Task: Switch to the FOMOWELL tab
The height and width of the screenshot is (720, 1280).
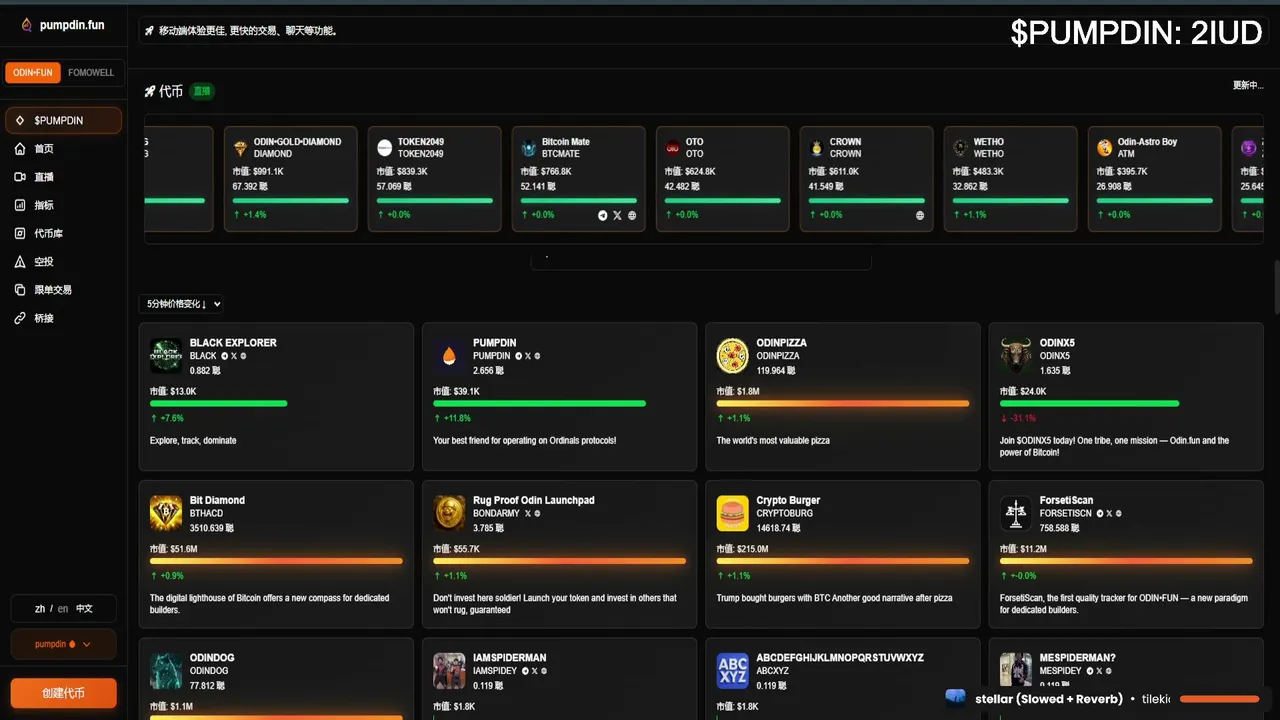Action: coord(91,73)
